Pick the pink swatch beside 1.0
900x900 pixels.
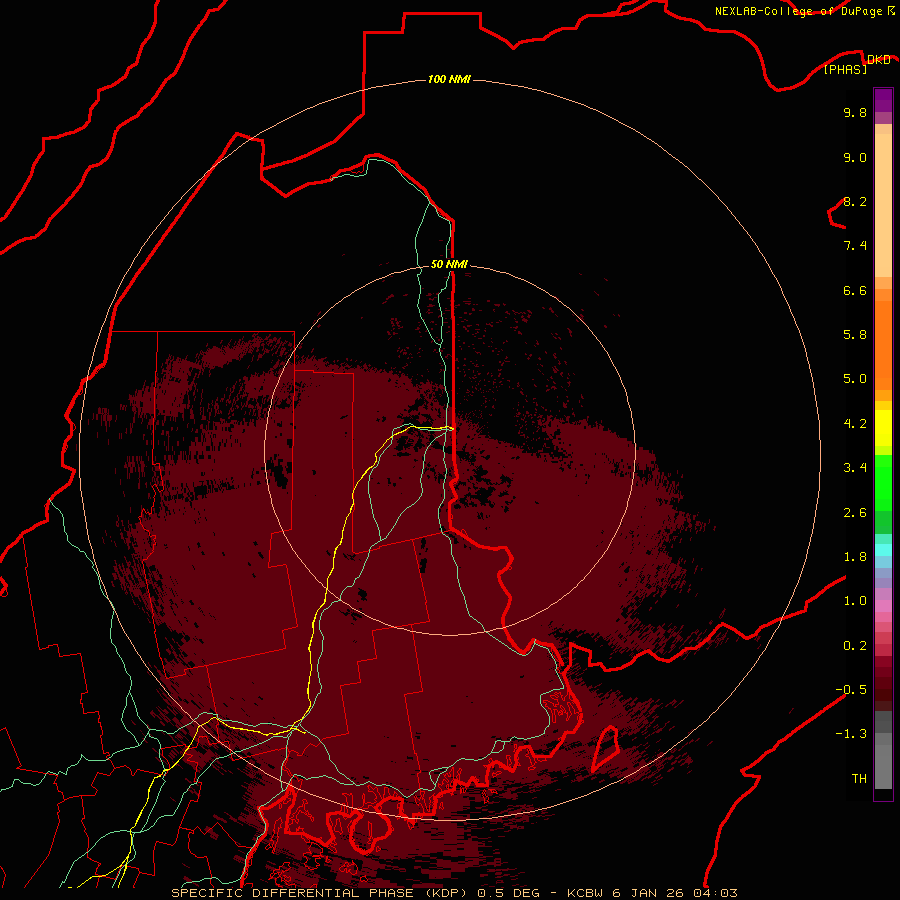pyautogui.click(x=883, y=606)
